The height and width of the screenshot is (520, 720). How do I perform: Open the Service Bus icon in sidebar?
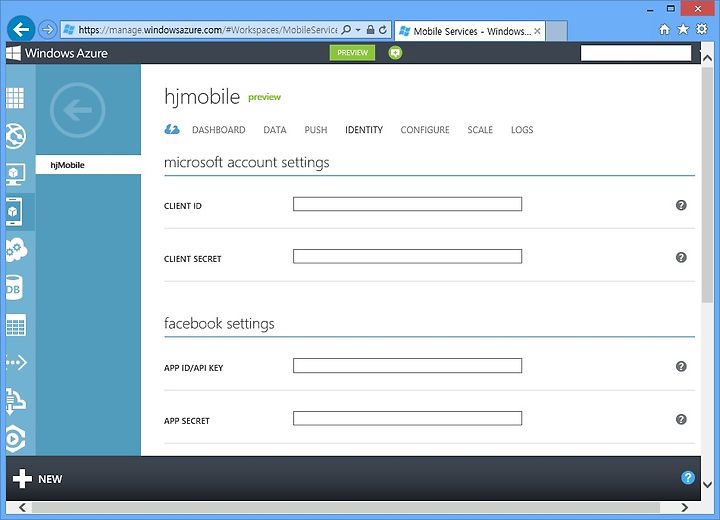[15, 401]
